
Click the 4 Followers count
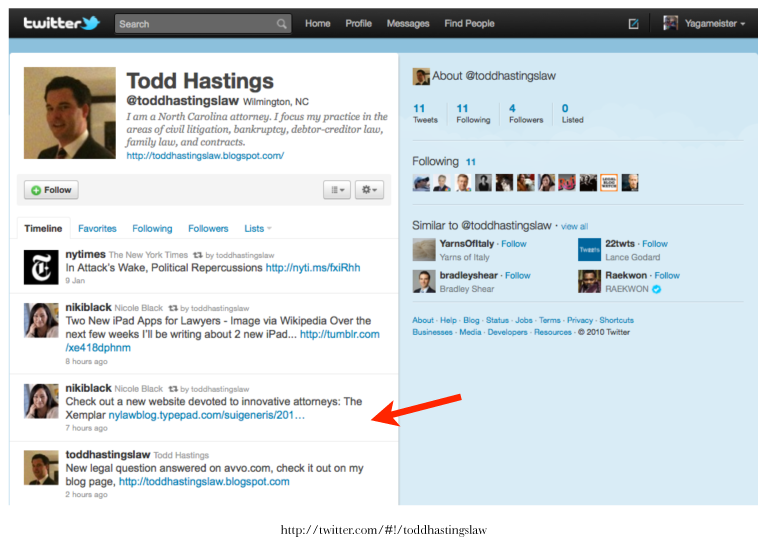point(526,113)
